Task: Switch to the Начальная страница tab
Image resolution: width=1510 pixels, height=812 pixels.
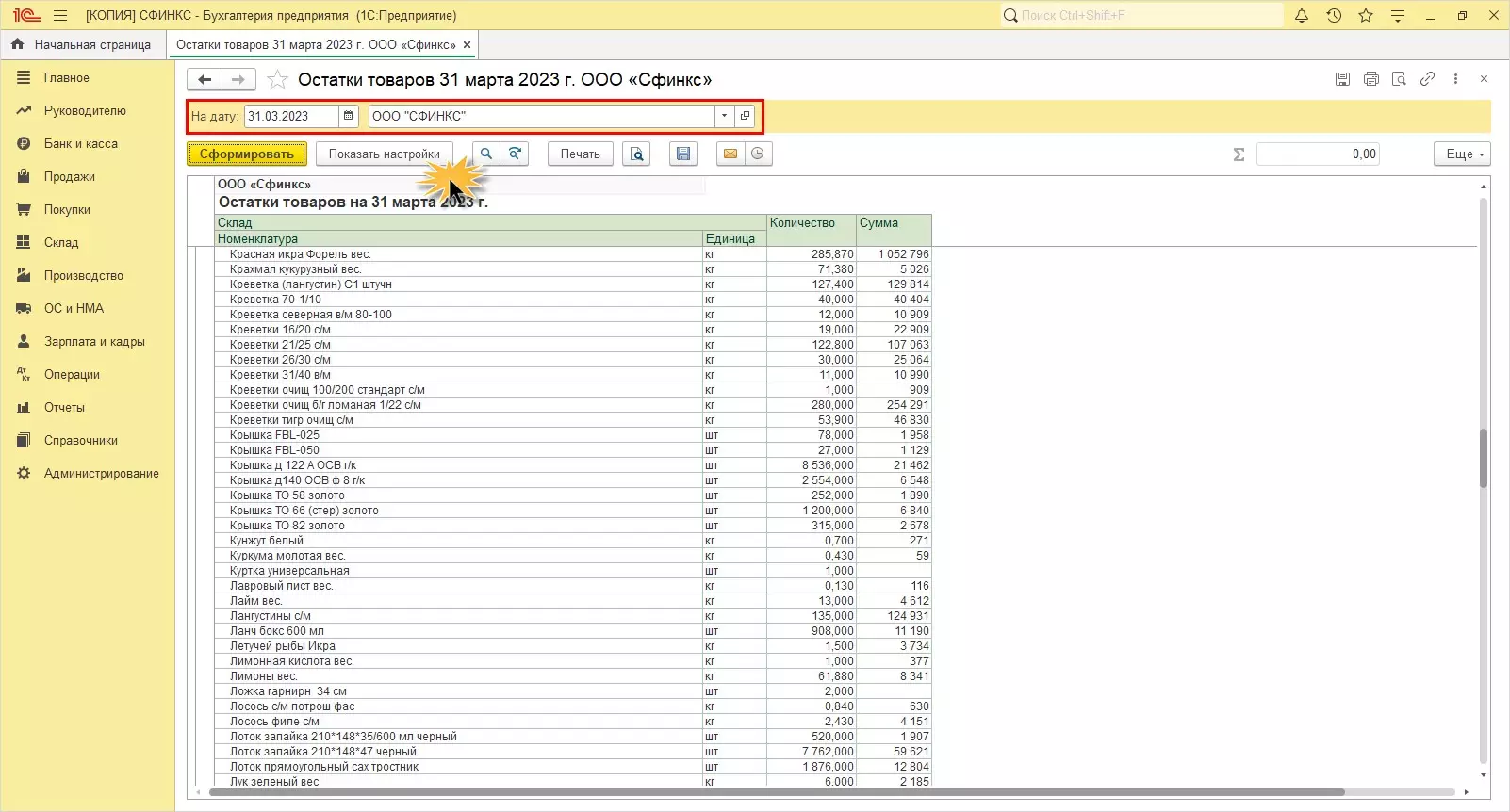Action: coord(82,44)
